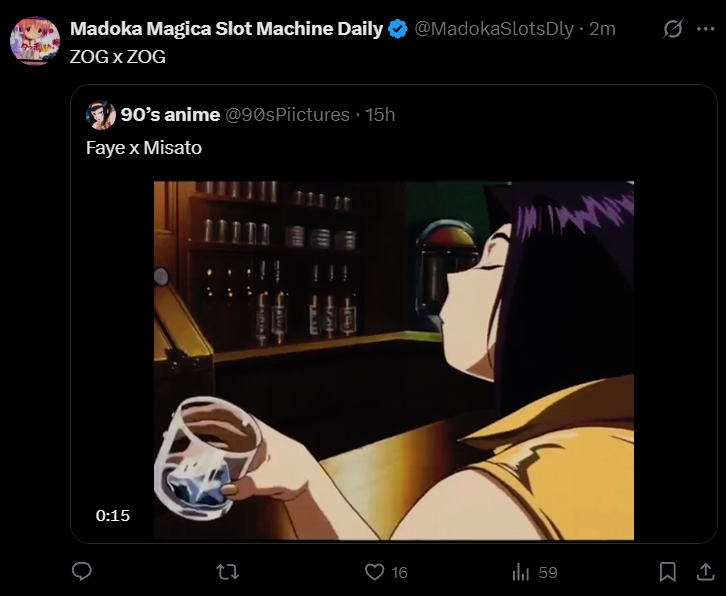Click the 0:15 video duration label
Viewport: 726px width, 596px height.
113,516
